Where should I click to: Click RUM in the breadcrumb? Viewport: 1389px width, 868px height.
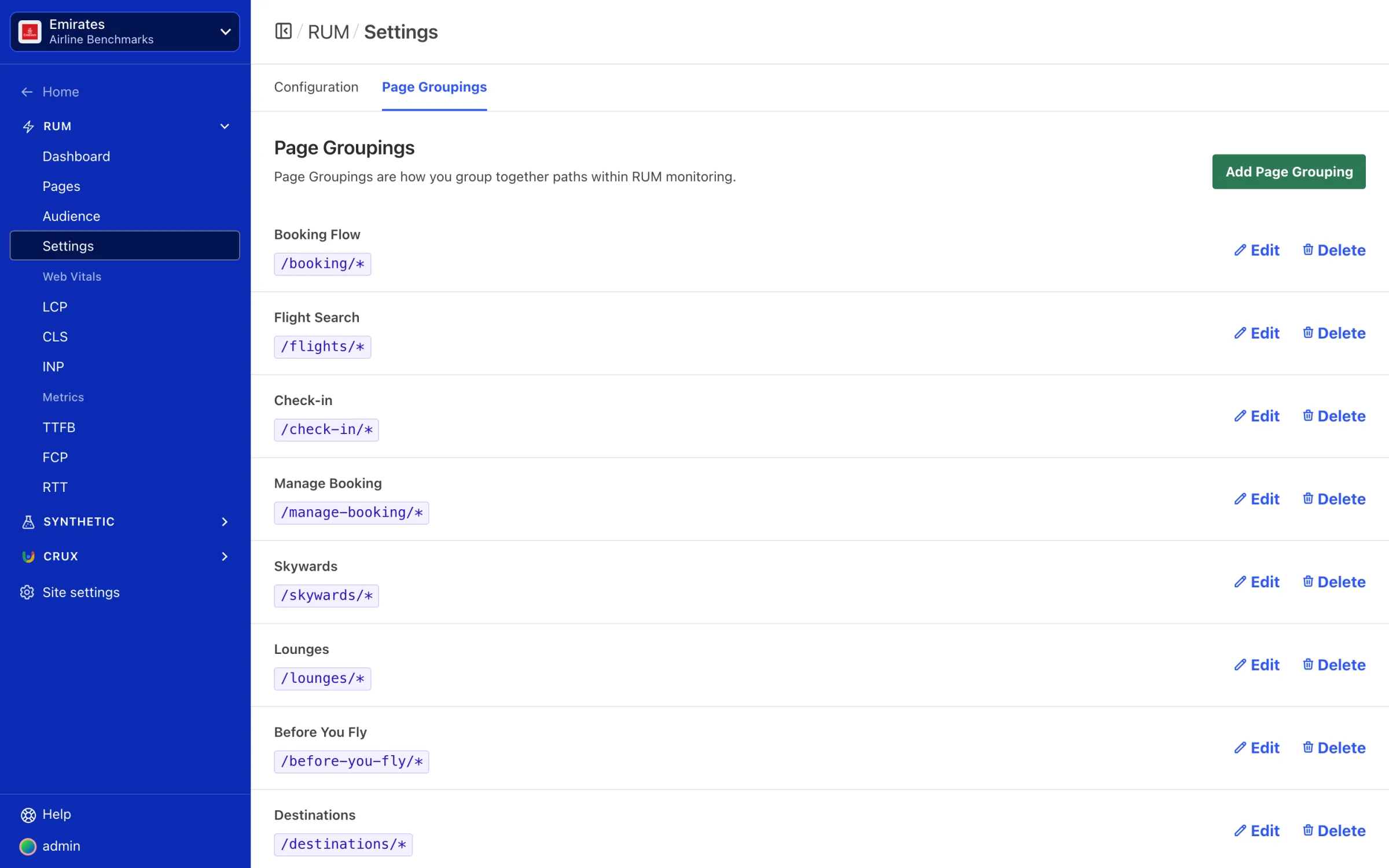coord(328,32)
